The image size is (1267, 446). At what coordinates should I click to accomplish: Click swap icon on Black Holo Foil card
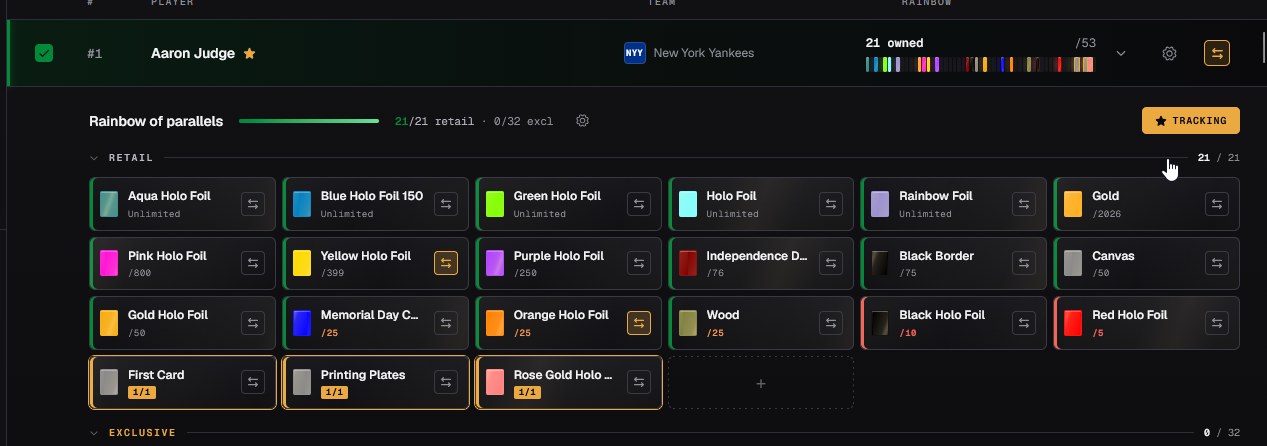tap(1024, 323)
